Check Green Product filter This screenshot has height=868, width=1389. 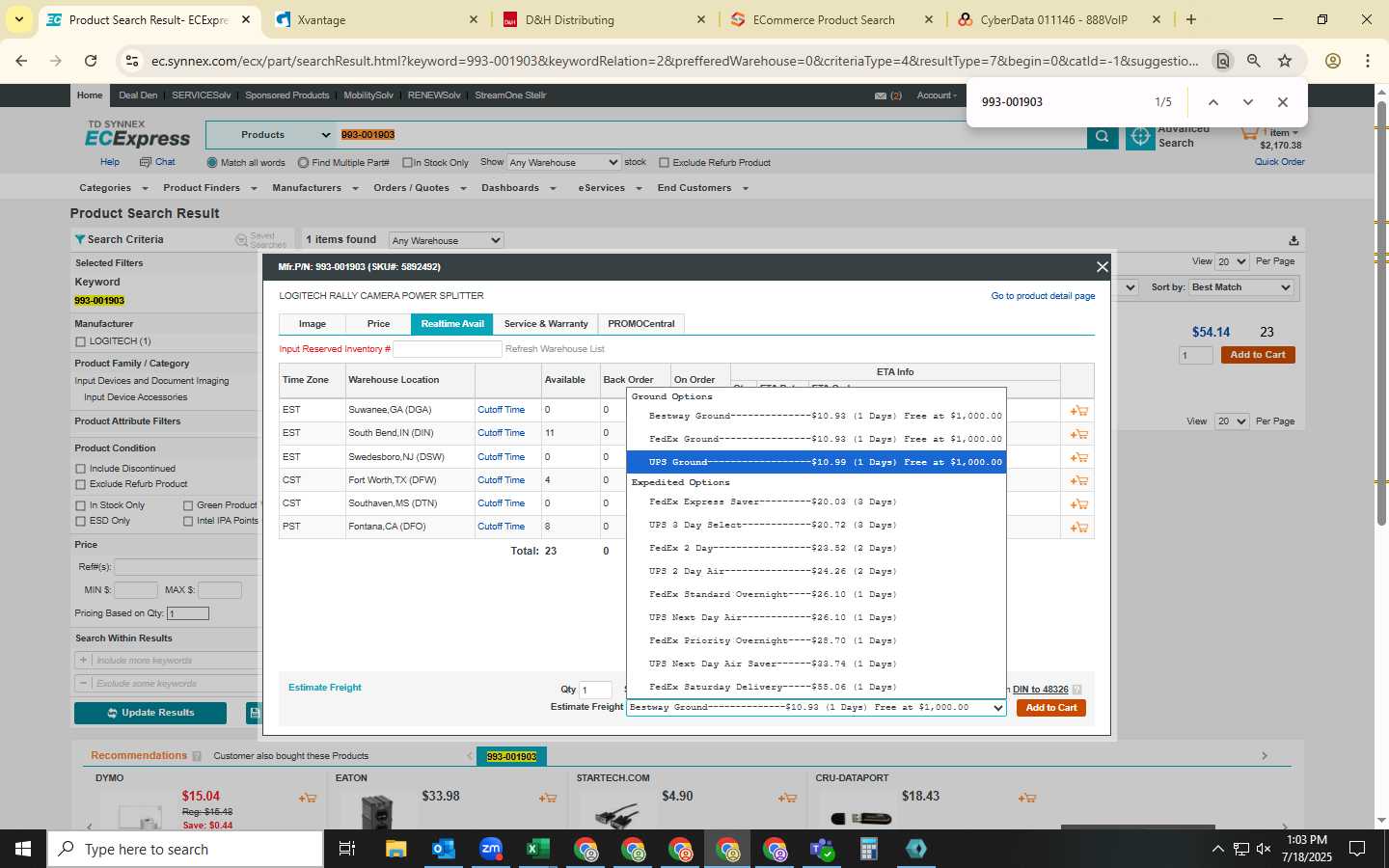[188, 505]
